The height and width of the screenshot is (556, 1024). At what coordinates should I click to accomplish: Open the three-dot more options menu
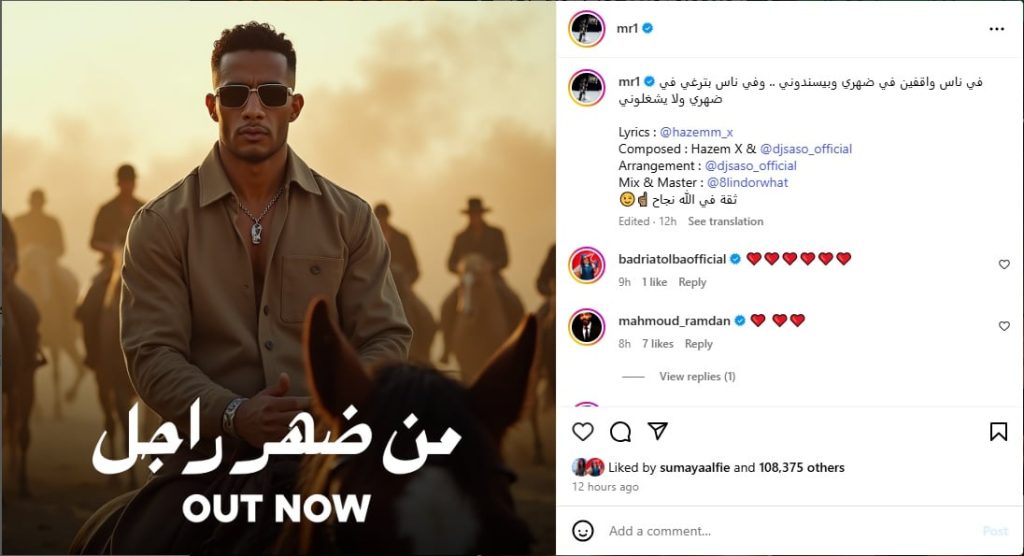tap(997, 29)
